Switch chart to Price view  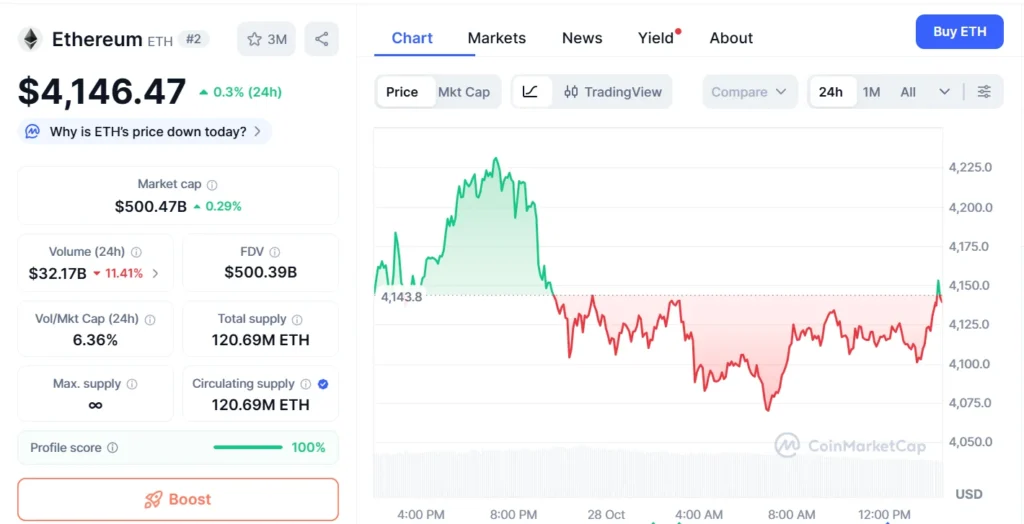tap(402, 92)
